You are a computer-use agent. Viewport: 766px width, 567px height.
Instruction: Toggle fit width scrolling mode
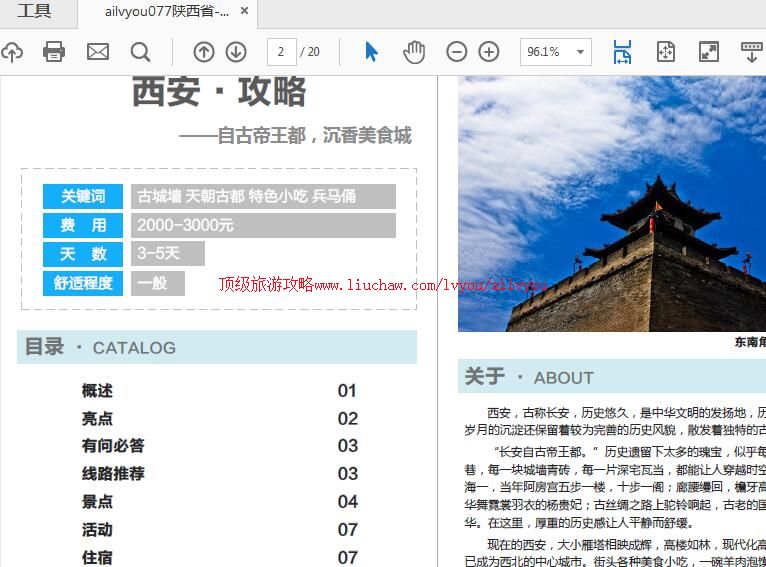click(622, 52)
